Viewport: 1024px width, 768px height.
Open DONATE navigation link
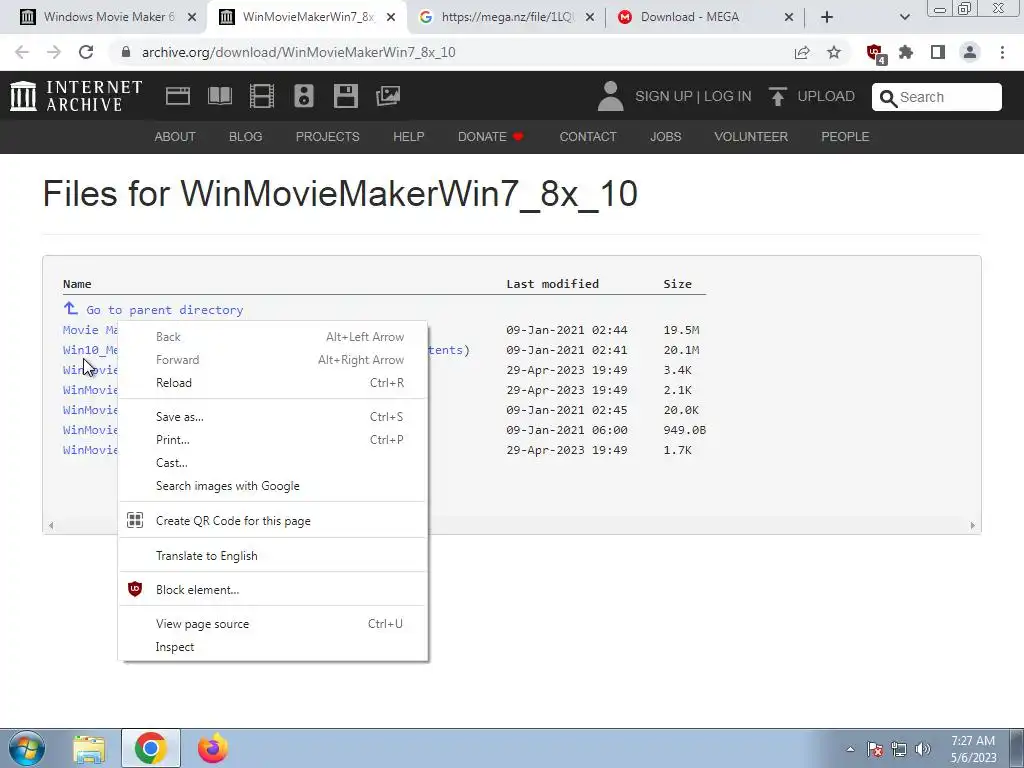coord(490,137)
